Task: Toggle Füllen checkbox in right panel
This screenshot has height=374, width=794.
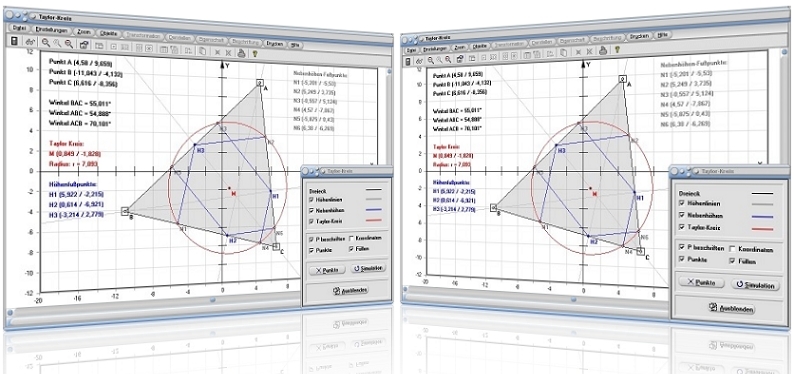Action: click(733, 262)
